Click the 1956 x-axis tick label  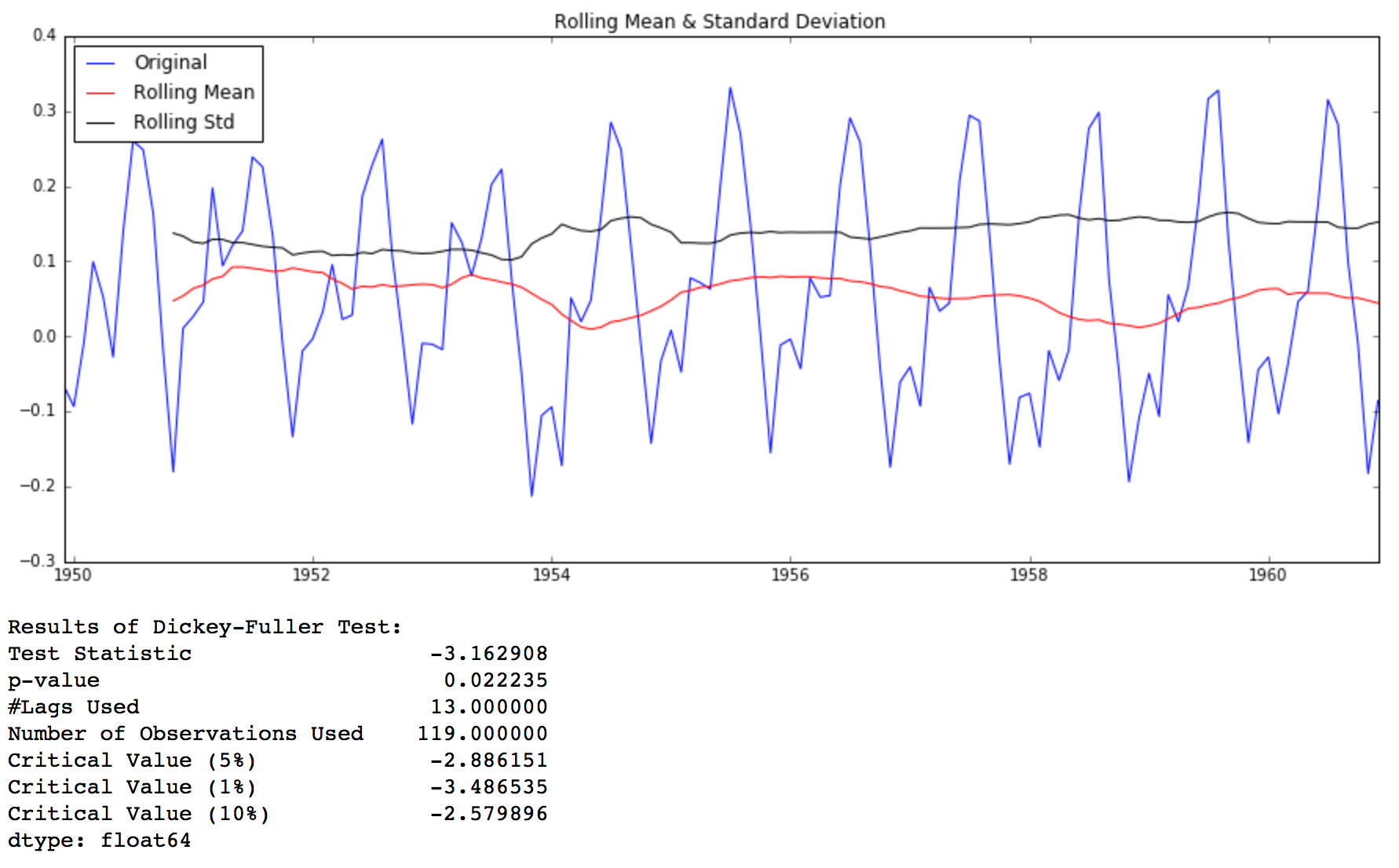tap(790, 575)
